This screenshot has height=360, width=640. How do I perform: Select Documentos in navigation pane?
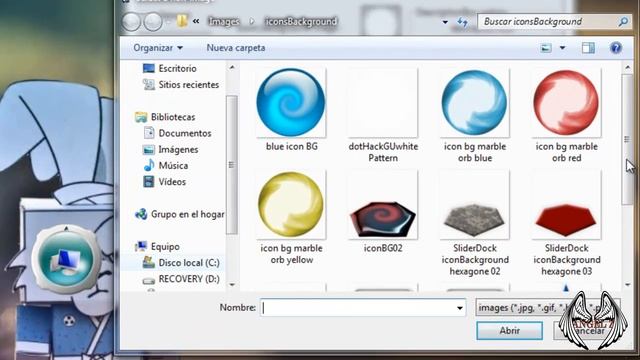click(185, 133)
